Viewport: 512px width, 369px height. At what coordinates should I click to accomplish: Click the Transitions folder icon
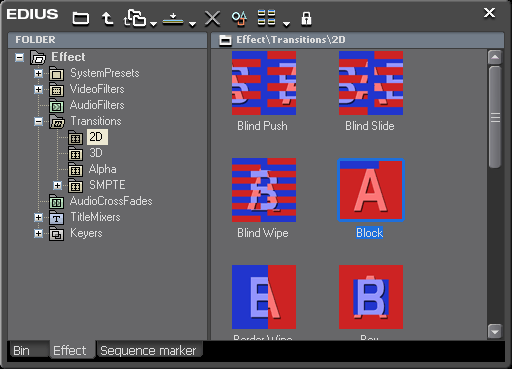pos(57,122)
